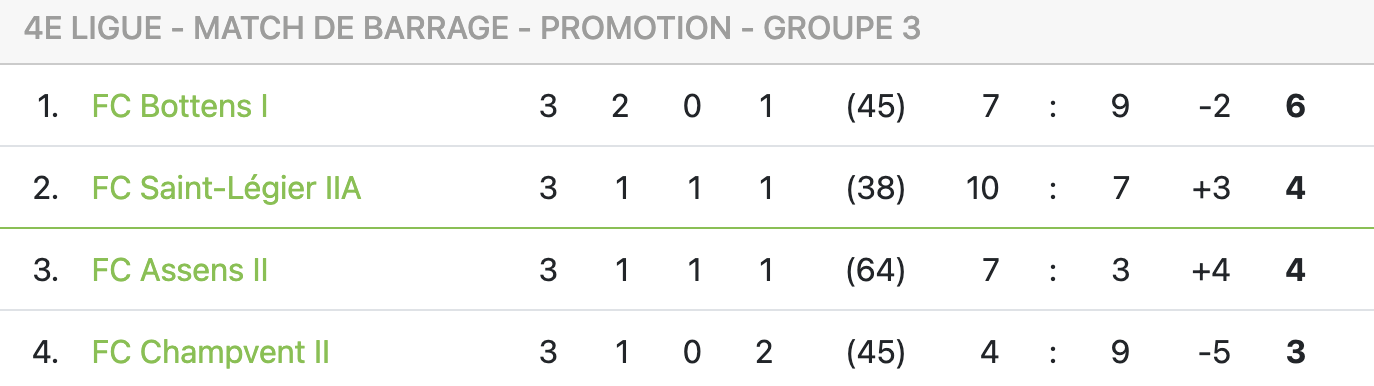Click the 10 goals scored by Saint-Légier IIA
This screenshot has width=1374, height=386.
pyautogui.click(x=983, y=188)
